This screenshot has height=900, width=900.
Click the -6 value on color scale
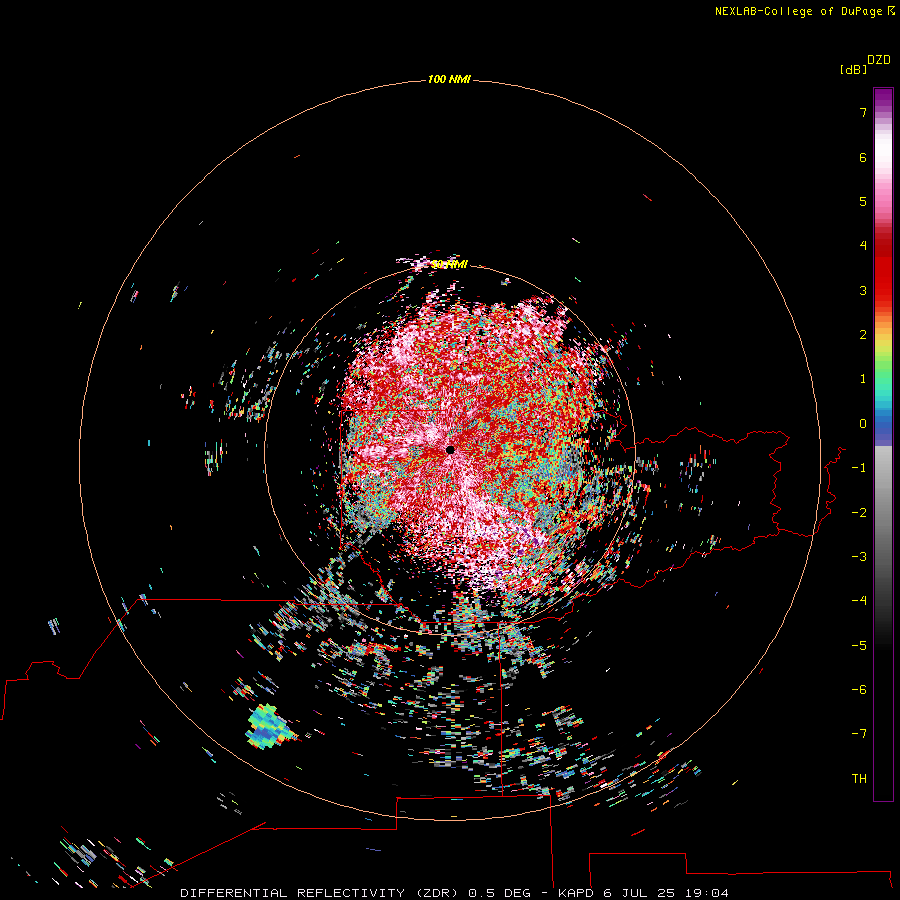coord(859,690)
